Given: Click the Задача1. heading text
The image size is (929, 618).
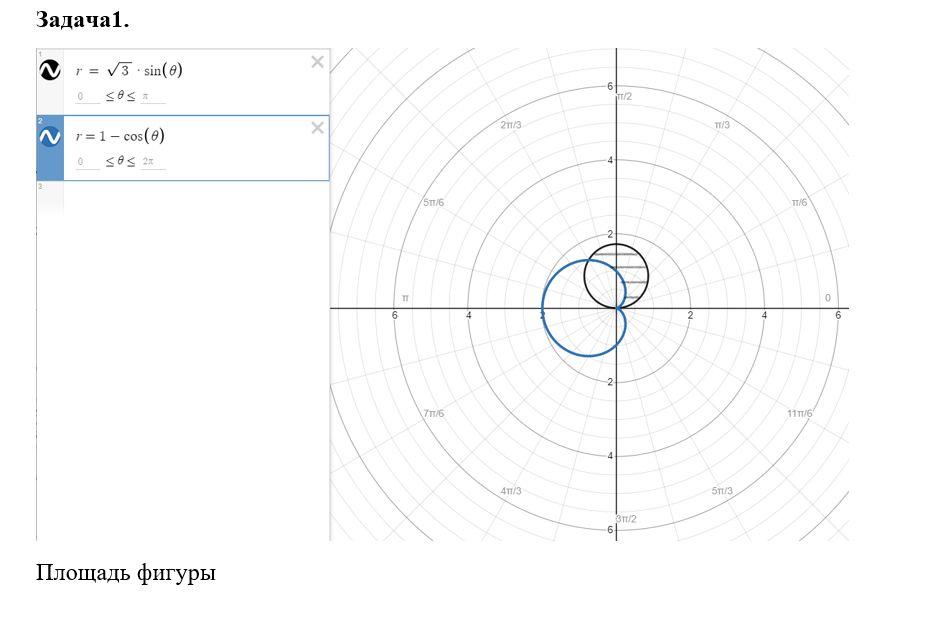Looking at the screenshot, I should (82, 19).
